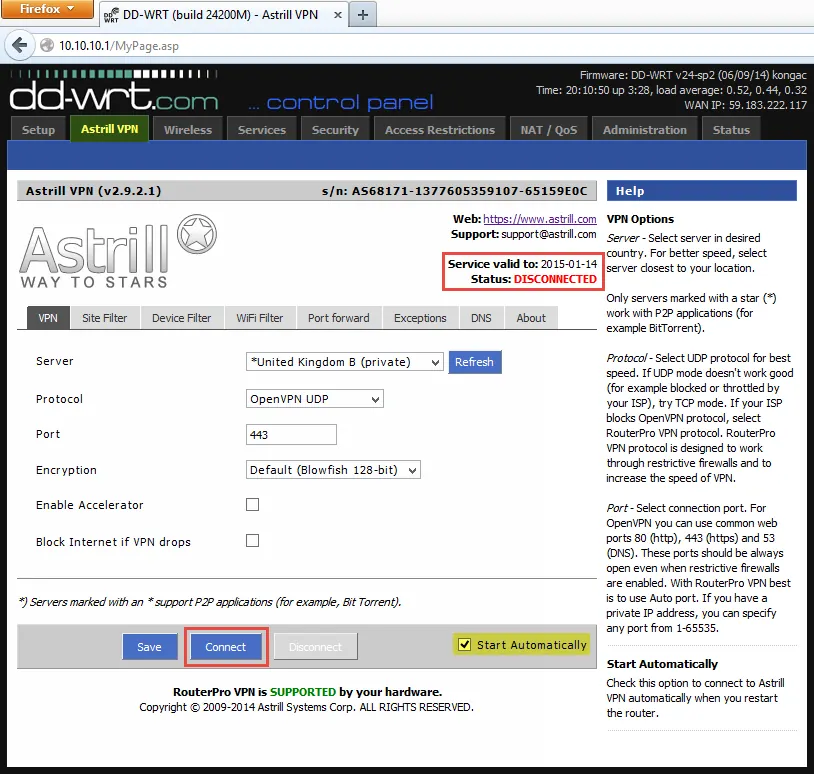The width and height of the screenshot is (814, 774).
Task: Go to the Wireless tab
Action: point(188,130)
